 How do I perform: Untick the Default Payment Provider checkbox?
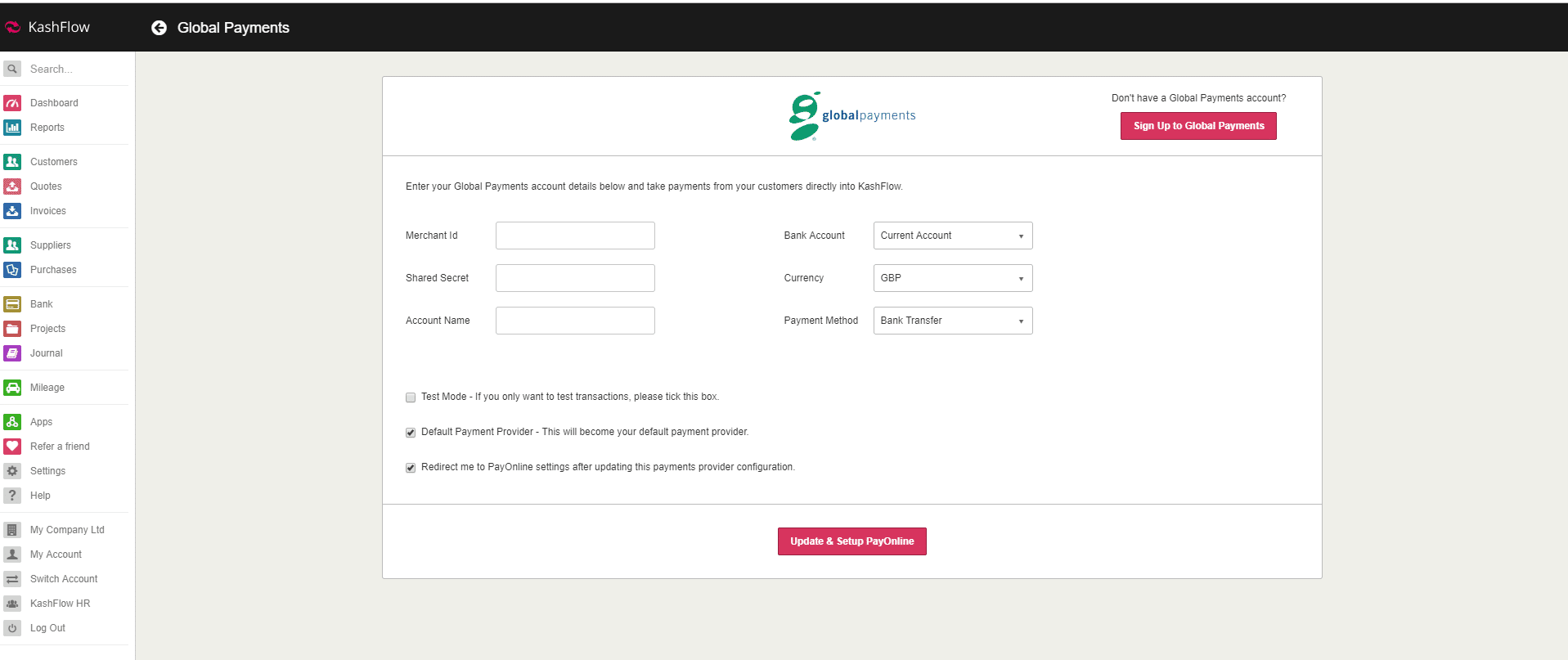click(x=411, y=433)
